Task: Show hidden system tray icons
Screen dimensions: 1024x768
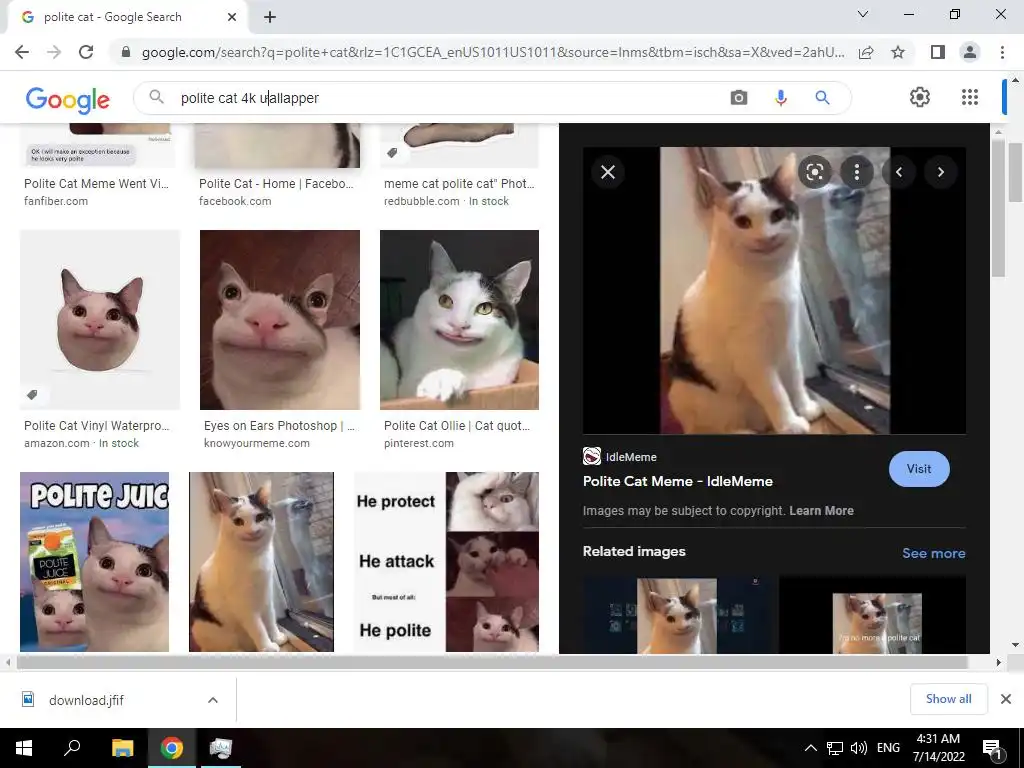Action: (810, 748)
